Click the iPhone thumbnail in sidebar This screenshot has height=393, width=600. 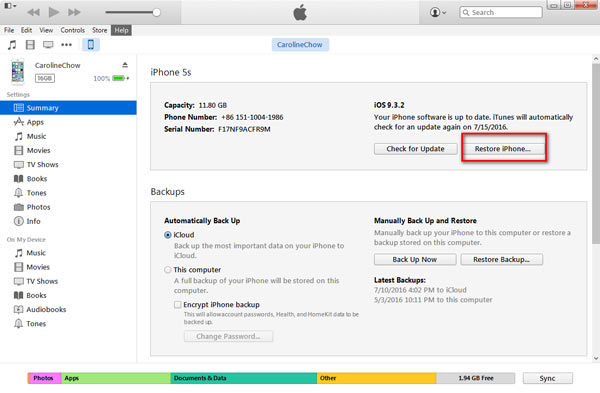click(x=18, y=72)
